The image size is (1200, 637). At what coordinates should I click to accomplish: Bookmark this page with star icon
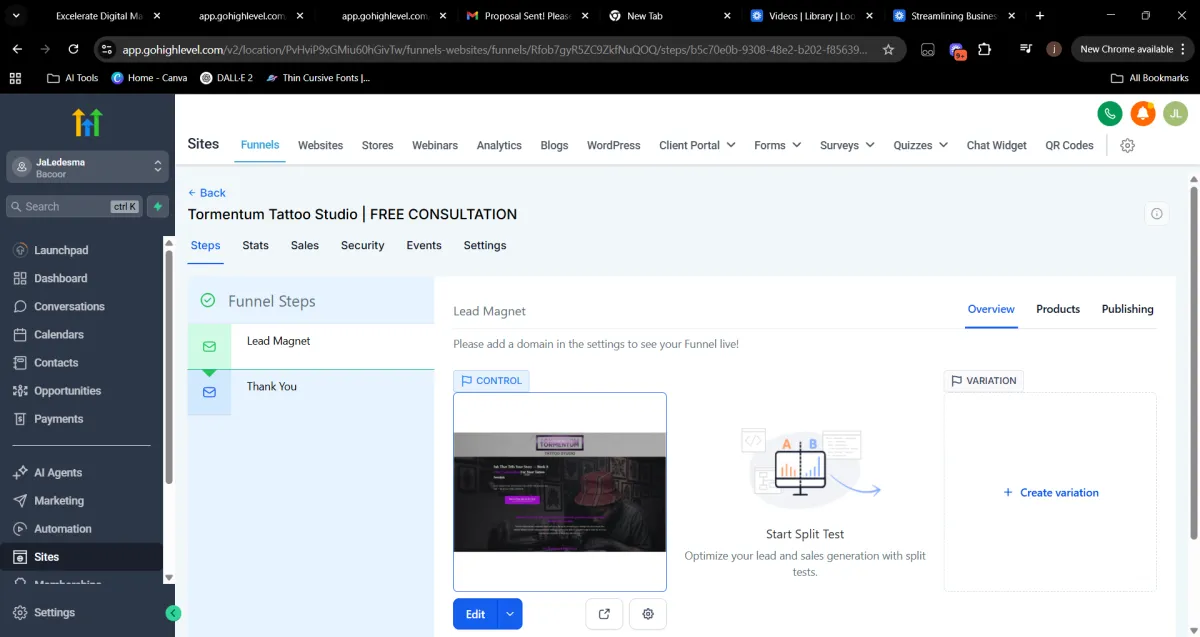pyautogui.click(x=888, y=49)
